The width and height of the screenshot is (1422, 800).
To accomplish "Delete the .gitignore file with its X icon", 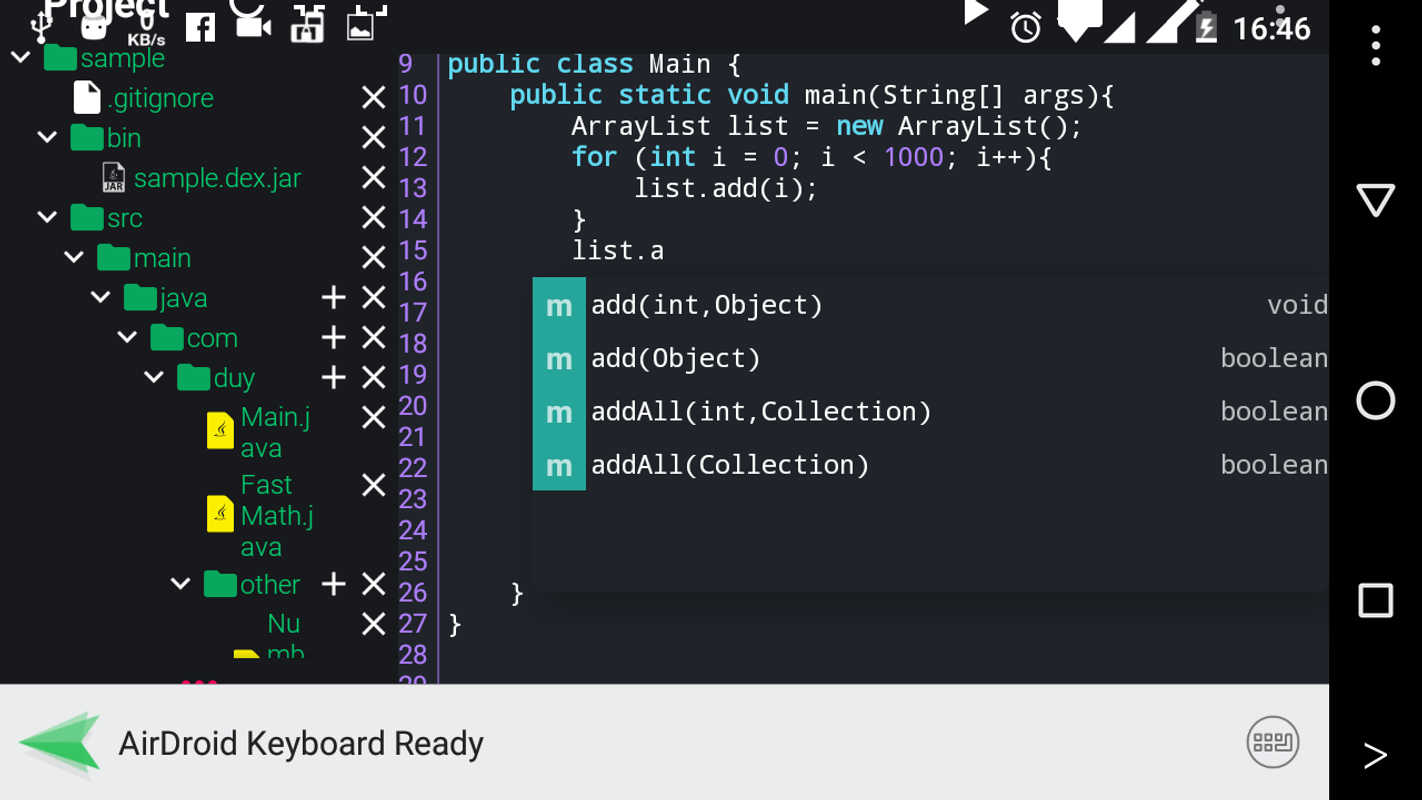I will tap(373, 97).
